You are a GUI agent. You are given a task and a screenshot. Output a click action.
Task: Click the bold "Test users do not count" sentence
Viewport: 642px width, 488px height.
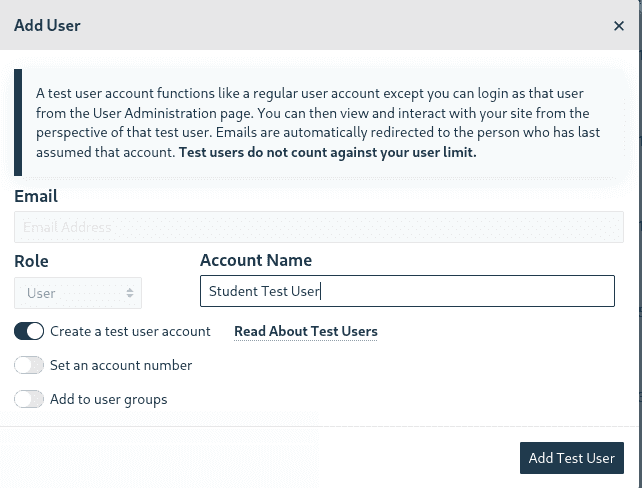pos(327,153)
